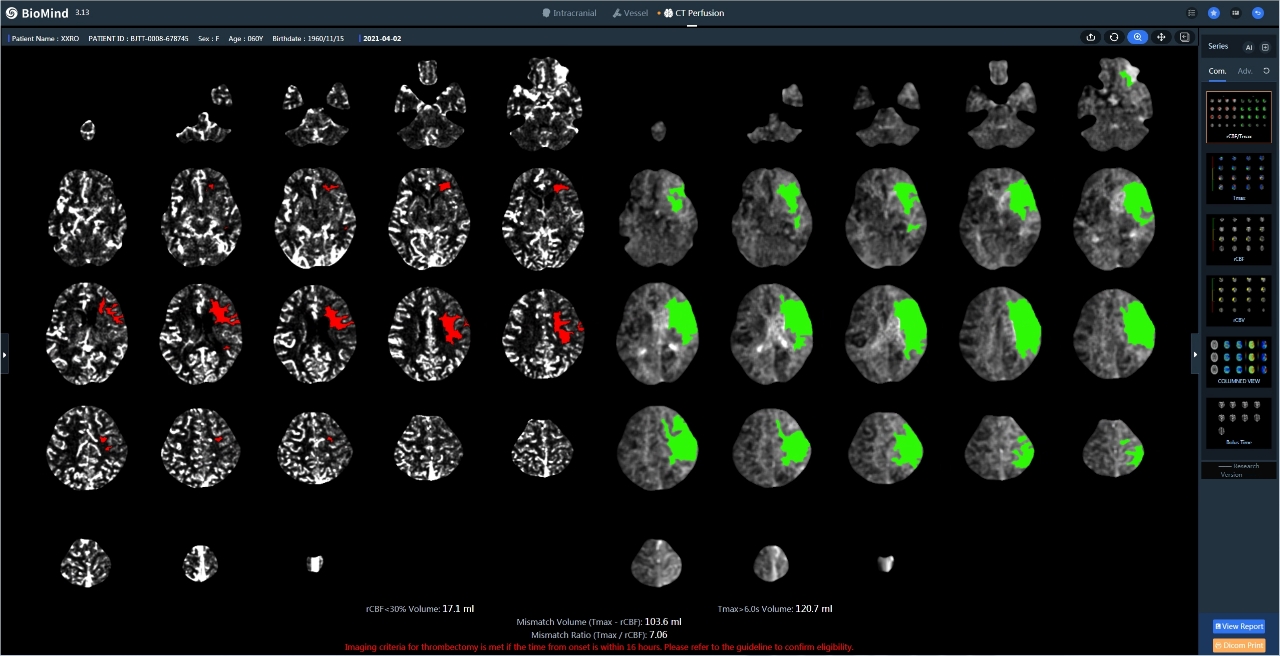Click the reset/rotate view icon
Viewport: 1280px width, 656px height.
coord(1114,37)
